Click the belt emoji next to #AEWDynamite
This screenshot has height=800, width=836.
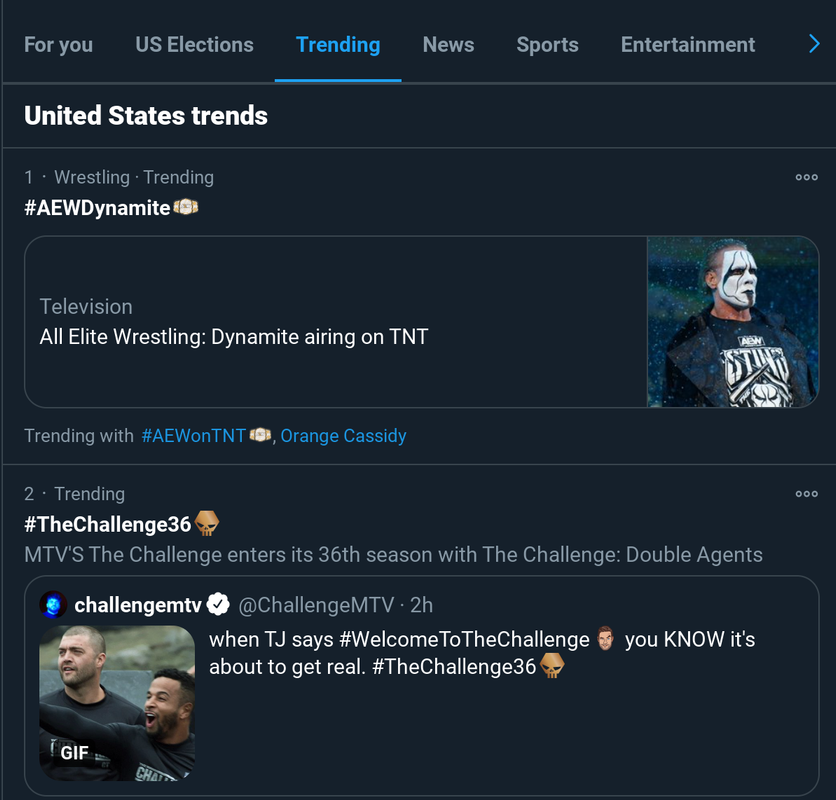(186, 208)
